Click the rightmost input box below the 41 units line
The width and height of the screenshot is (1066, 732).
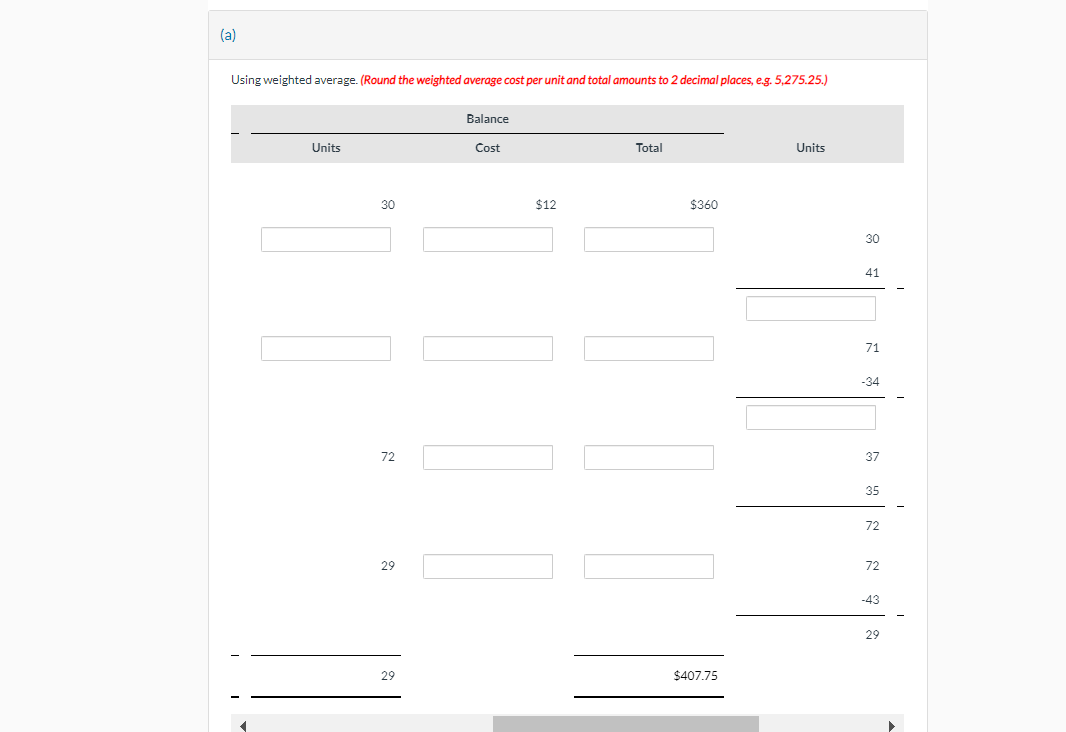pos(810,308)
